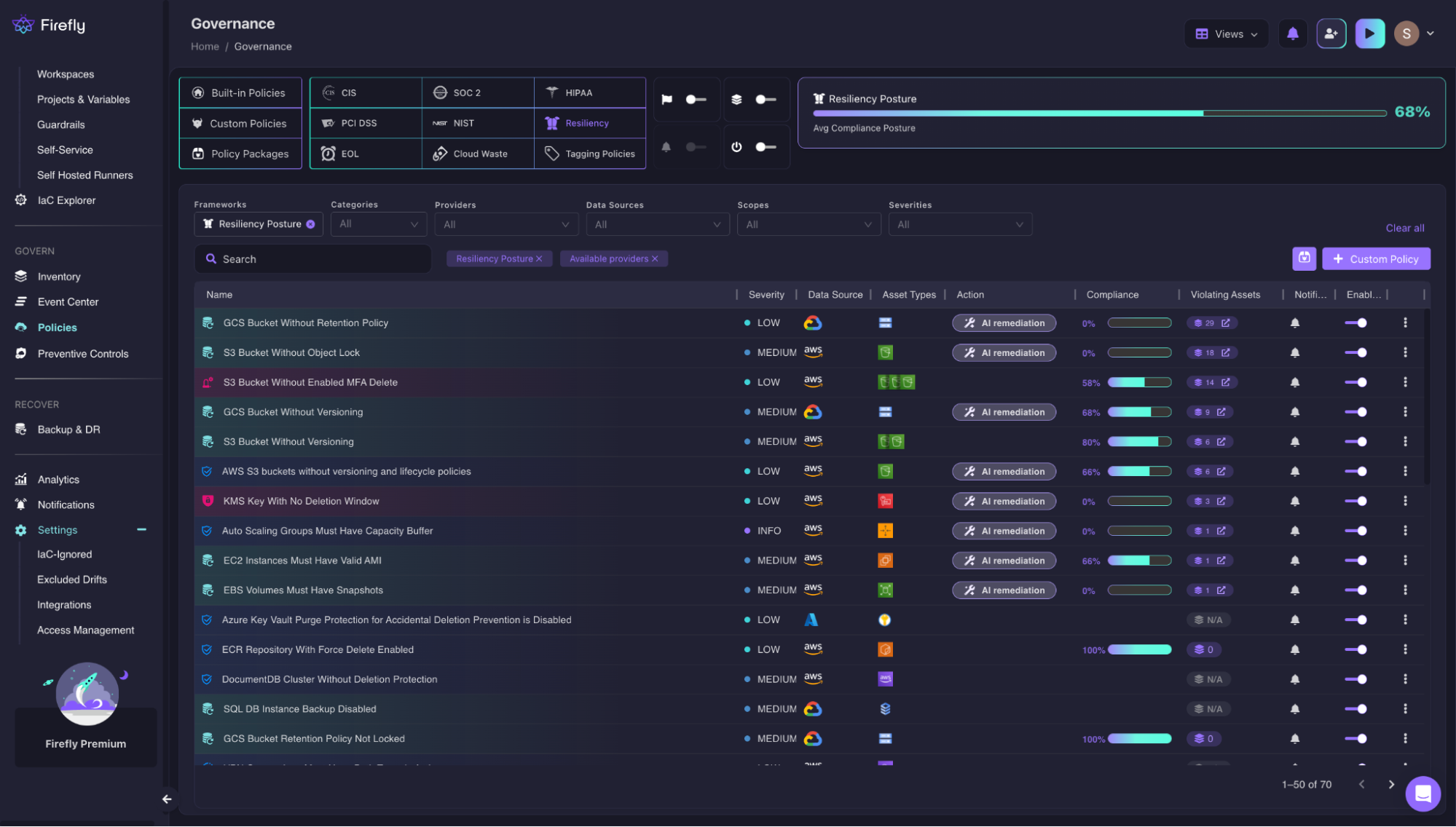Select the Built-in Policies tab
This screenshot has height=827, width=1456.
click(240, 92)
